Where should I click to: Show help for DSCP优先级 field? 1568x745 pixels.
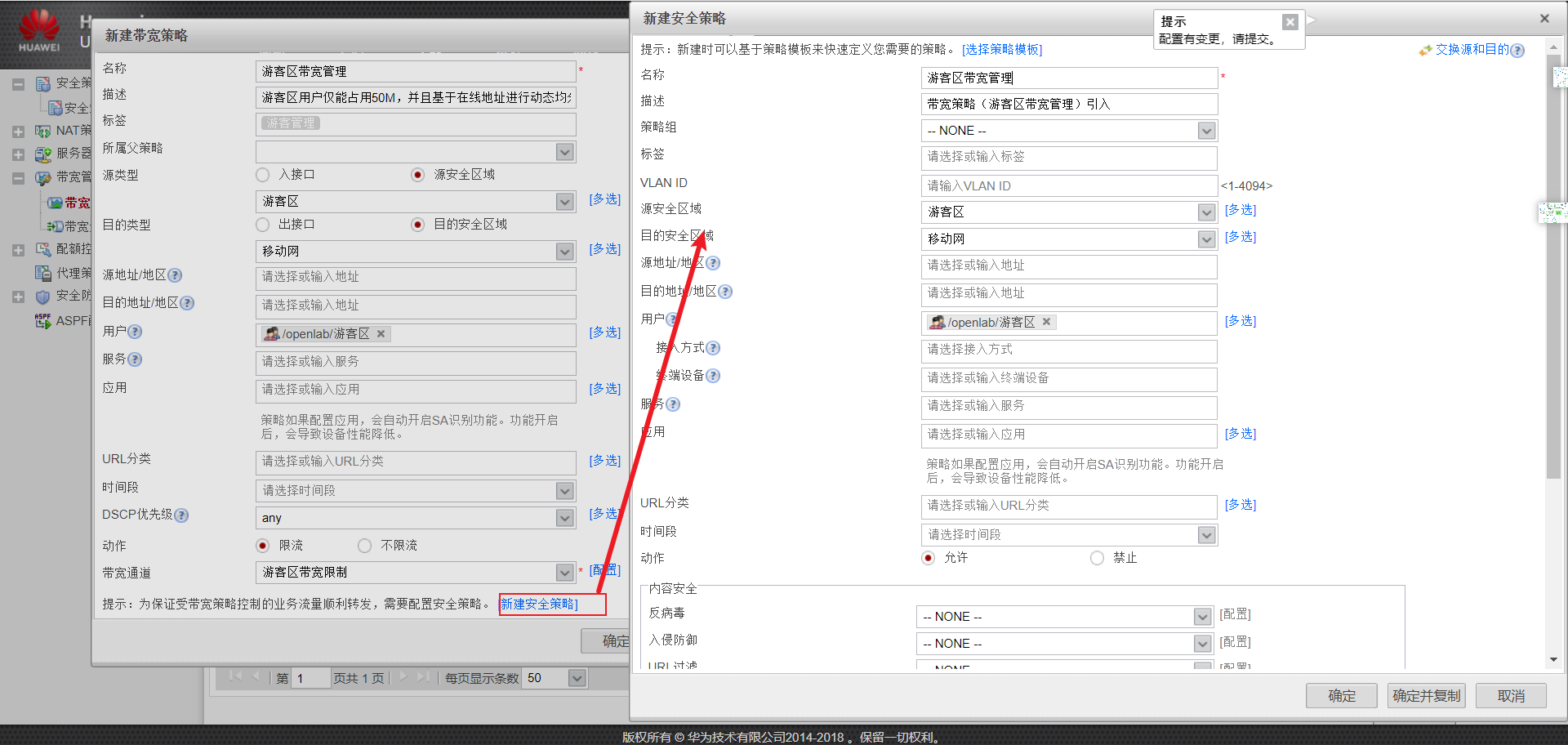181,515
